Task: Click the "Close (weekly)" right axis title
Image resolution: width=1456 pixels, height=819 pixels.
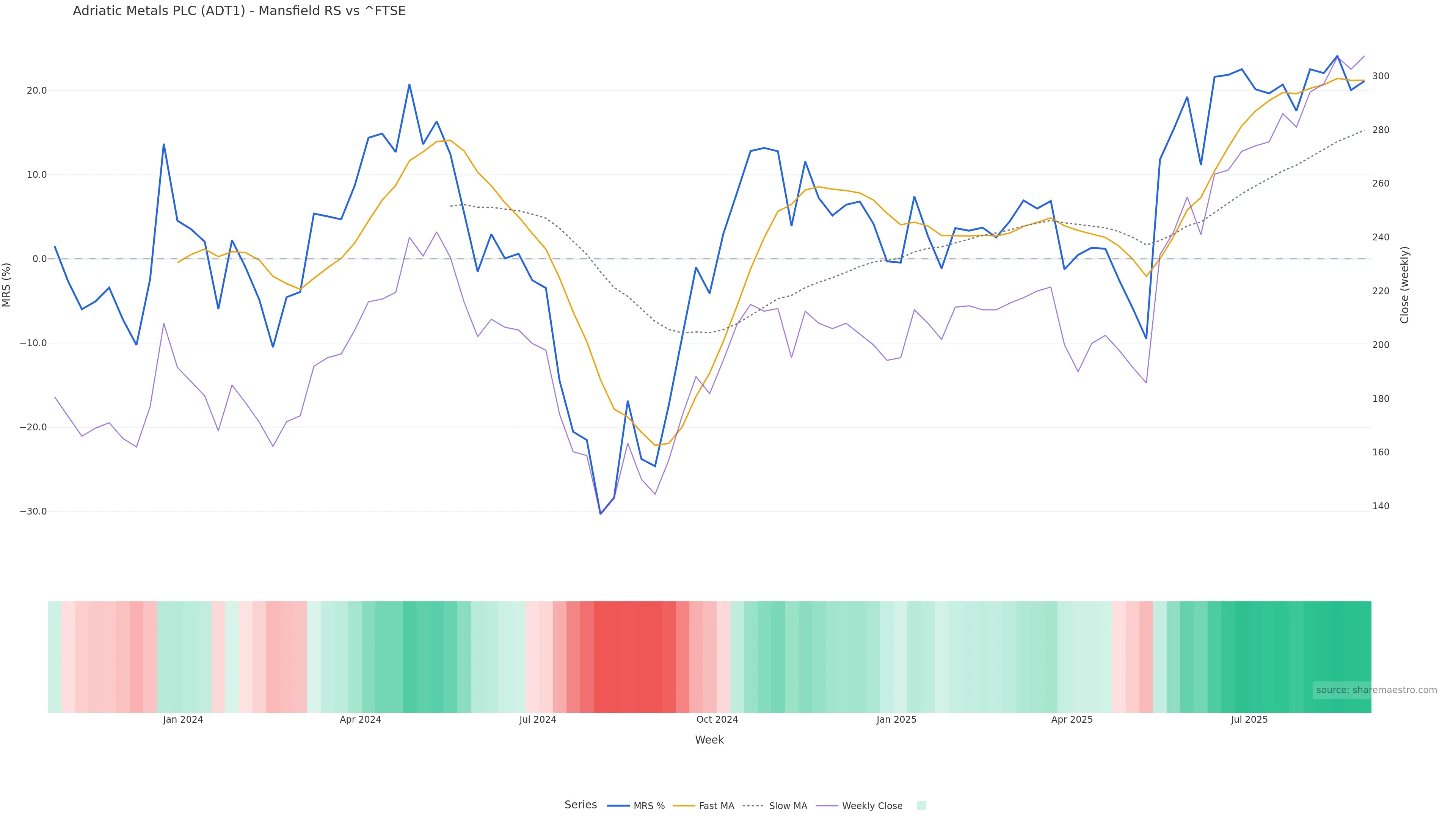Action: [1404, 285]
